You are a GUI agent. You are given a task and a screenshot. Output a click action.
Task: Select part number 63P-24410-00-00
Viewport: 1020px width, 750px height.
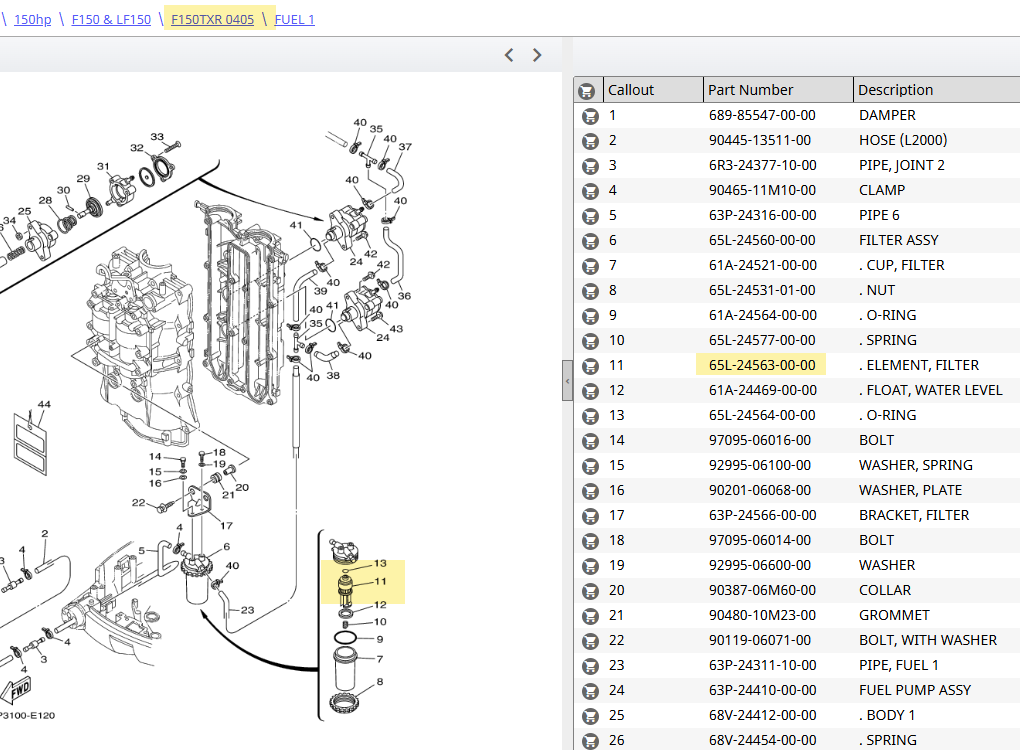762,691
